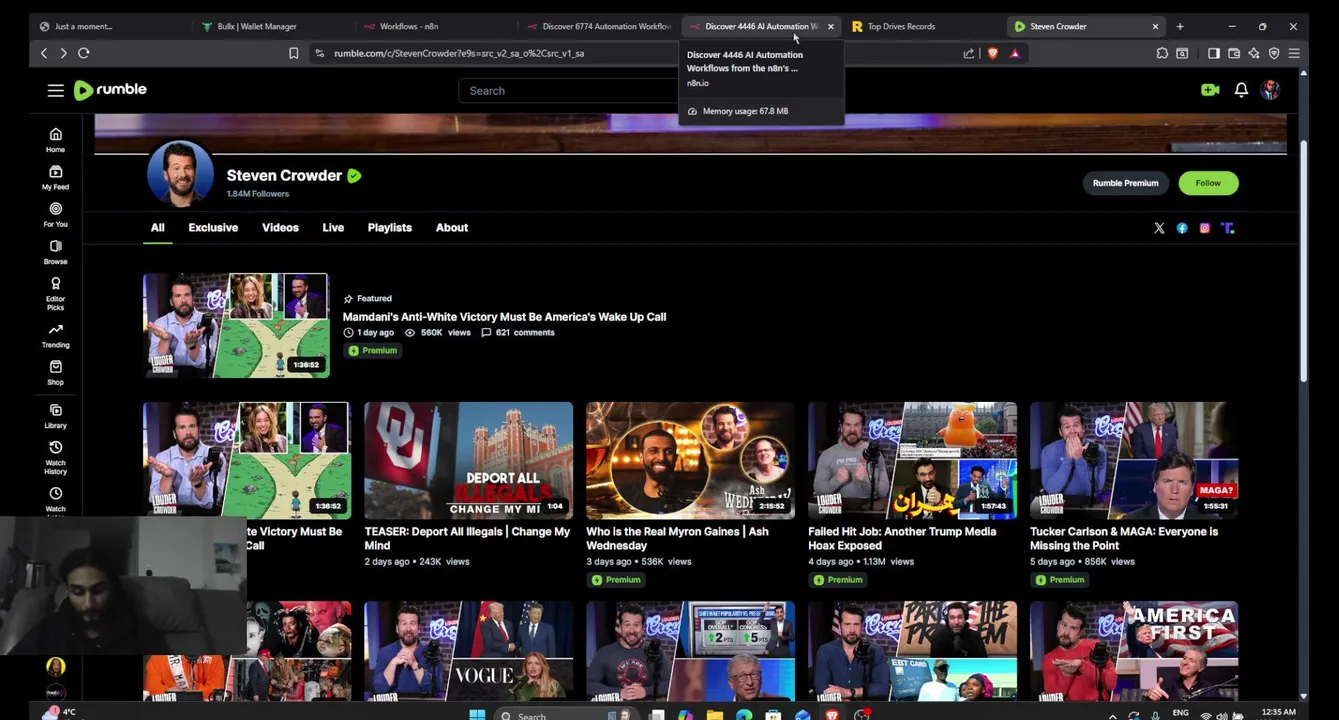1339x720 pixels.
Task: Open the Brave Wallet icon
Action: 1234,53
